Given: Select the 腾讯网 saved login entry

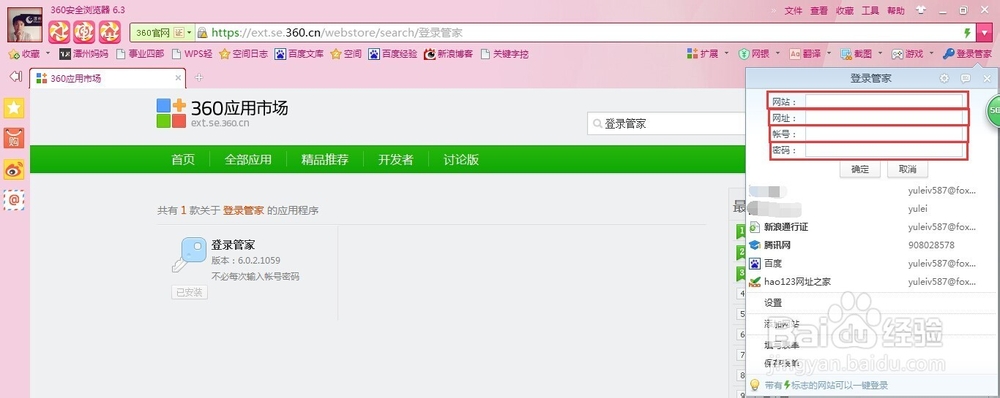Looking at the screenshot, I should pos(872,245).
